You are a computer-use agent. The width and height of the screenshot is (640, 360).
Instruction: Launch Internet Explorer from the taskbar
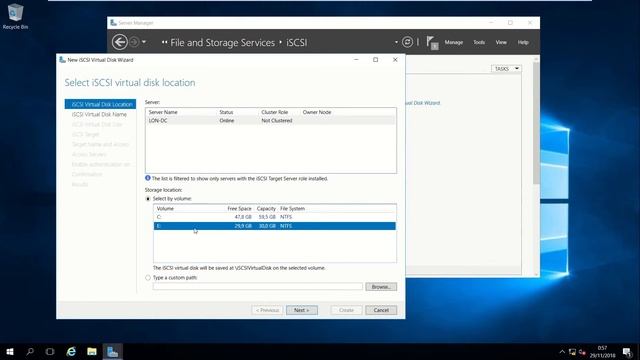71,351
